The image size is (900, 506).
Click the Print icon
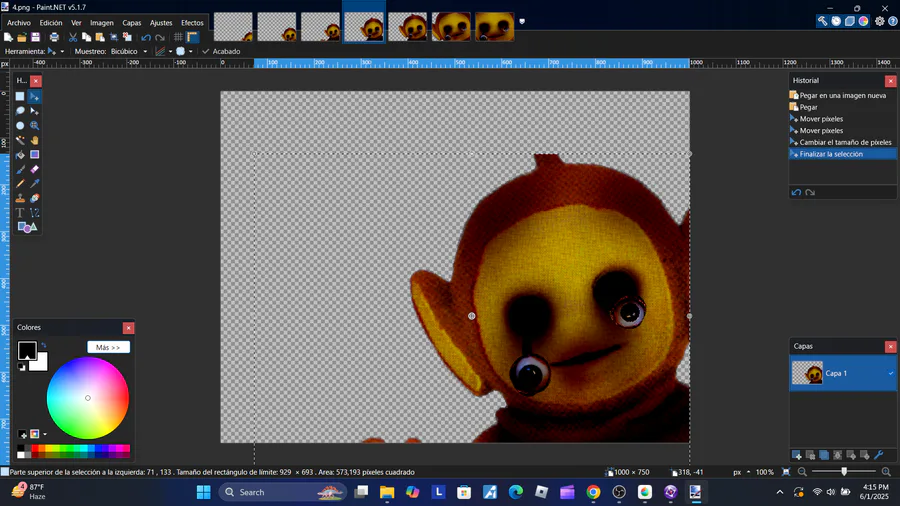coord(54,37)
